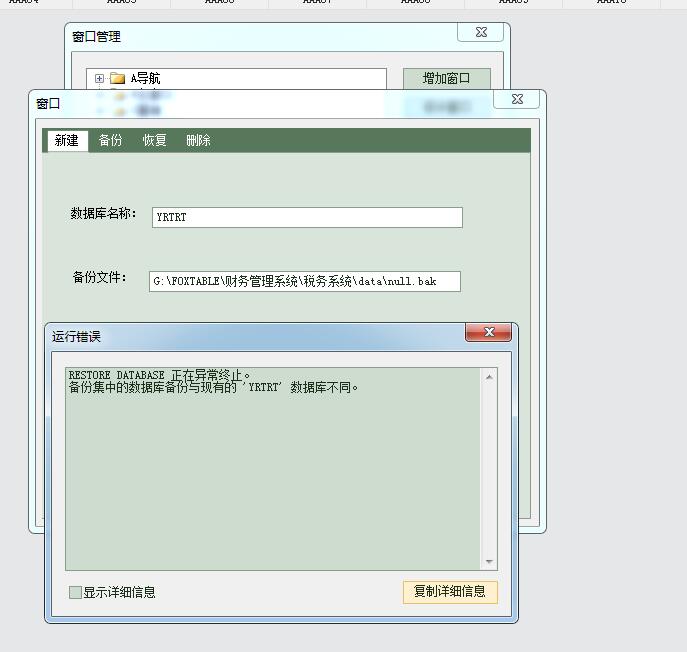
Task: Open the 备份 tab
Action: pyautogui.click(x=110, y=141)
